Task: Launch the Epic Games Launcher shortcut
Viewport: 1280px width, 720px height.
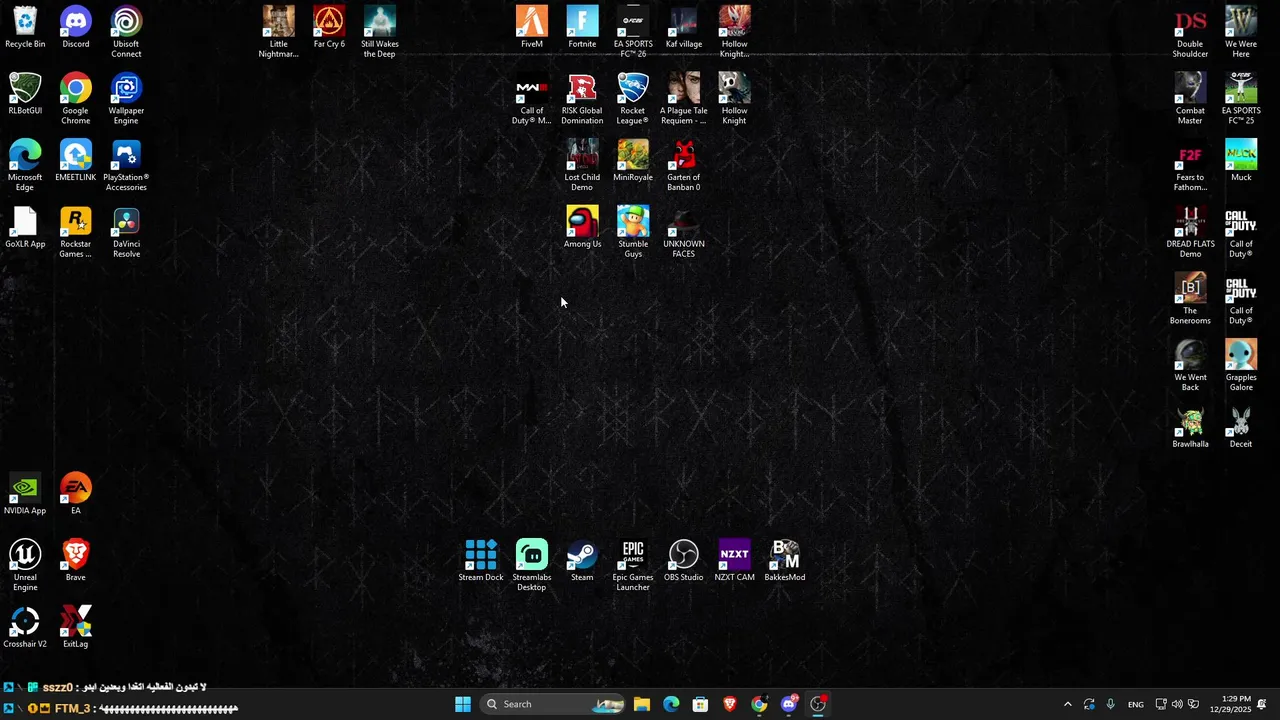Action: click(x=633, y=566)
